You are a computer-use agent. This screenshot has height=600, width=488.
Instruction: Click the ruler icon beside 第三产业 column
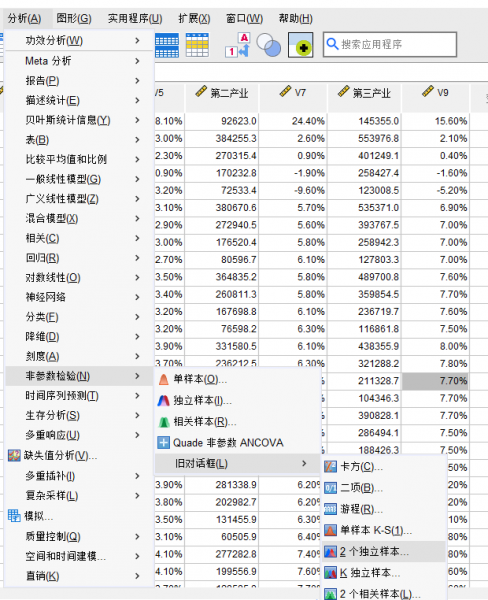point(343,91)
